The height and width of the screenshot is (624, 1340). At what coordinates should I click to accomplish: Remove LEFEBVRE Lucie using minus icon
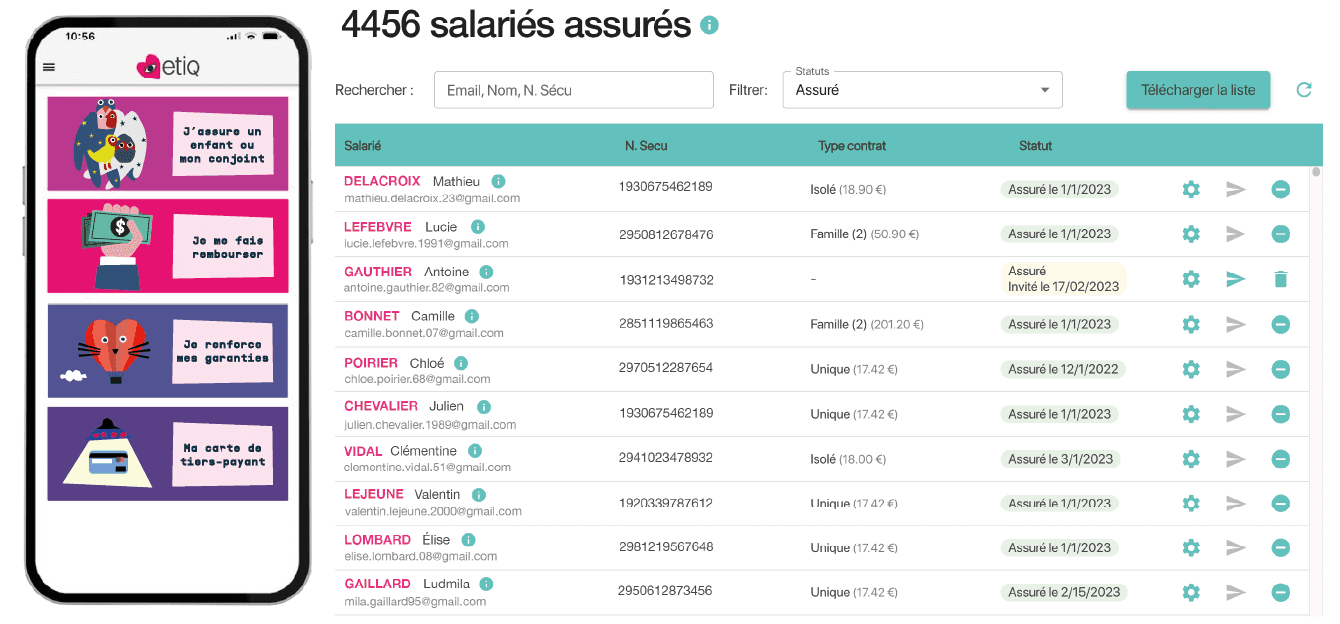tap(1280, 234)
